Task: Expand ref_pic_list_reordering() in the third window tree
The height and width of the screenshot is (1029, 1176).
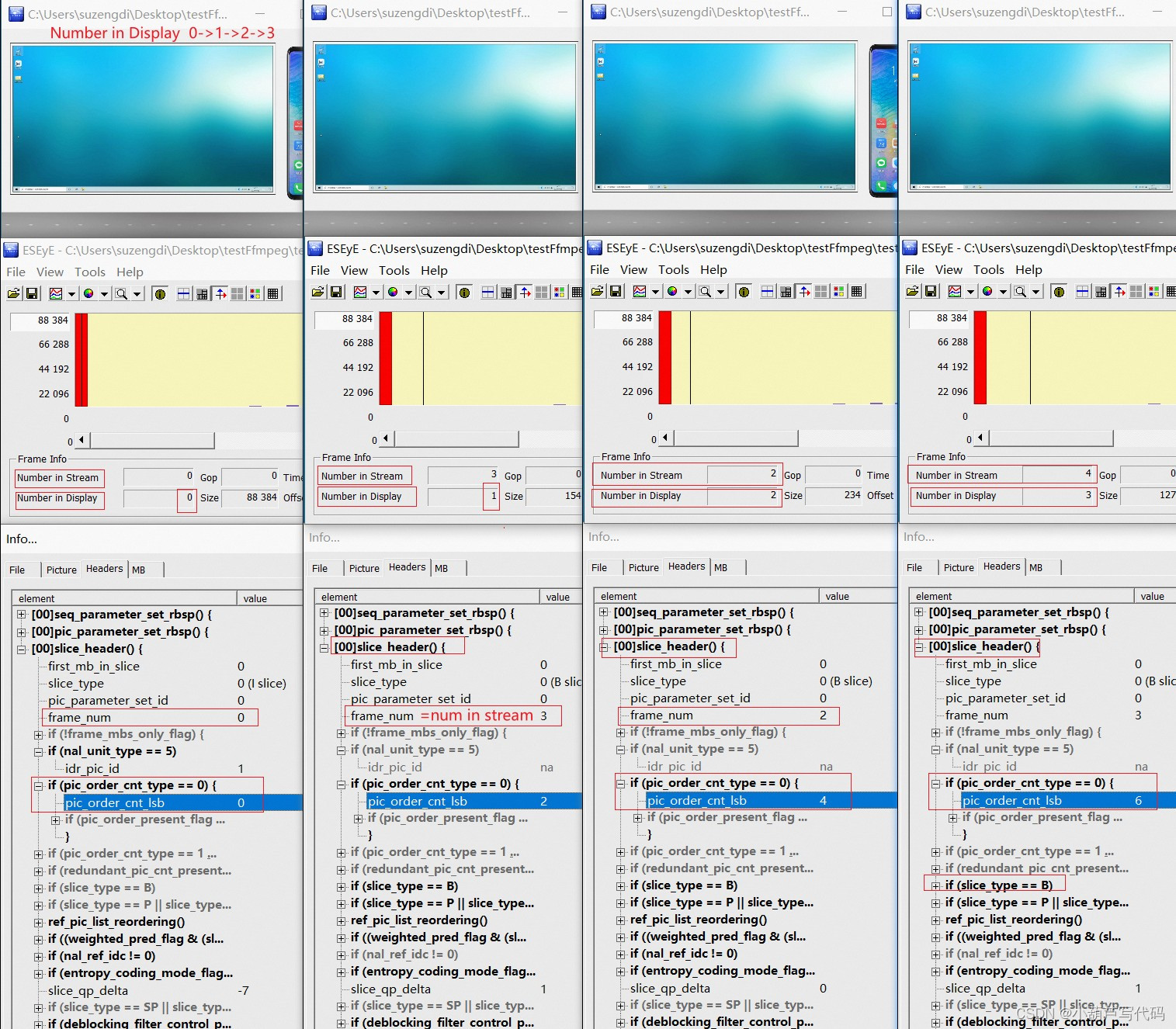Action: pyautogui.click(x=621, y=920)
